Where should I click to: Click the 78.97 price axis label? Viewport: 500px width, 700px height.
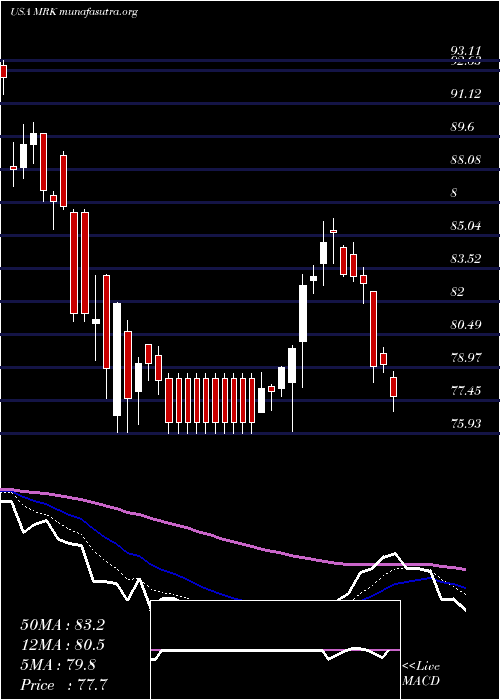(x=466, y=358)
